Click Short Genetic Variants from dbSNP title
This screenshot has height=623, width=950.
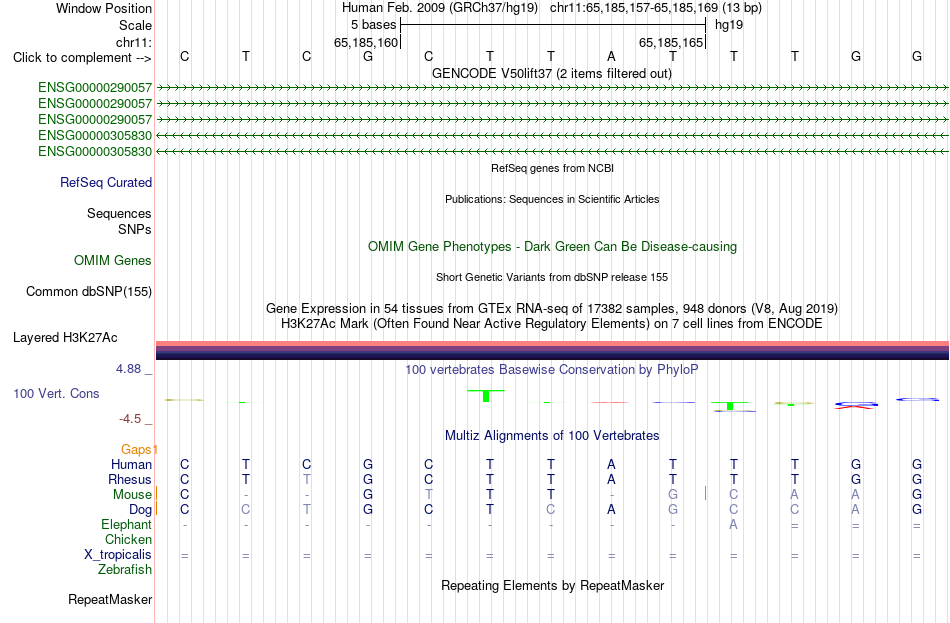coord(552,278)
